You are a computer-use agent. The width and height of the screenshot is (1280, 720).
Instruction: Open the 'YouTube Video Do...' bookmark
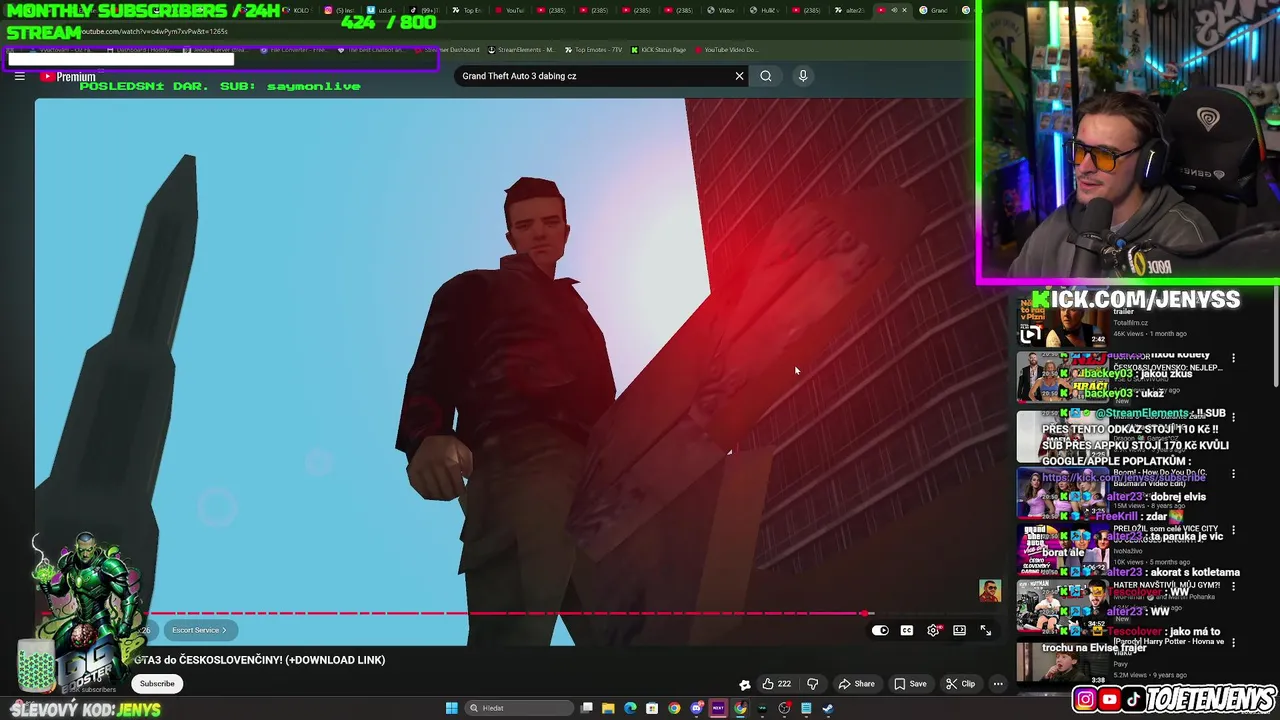725,50
